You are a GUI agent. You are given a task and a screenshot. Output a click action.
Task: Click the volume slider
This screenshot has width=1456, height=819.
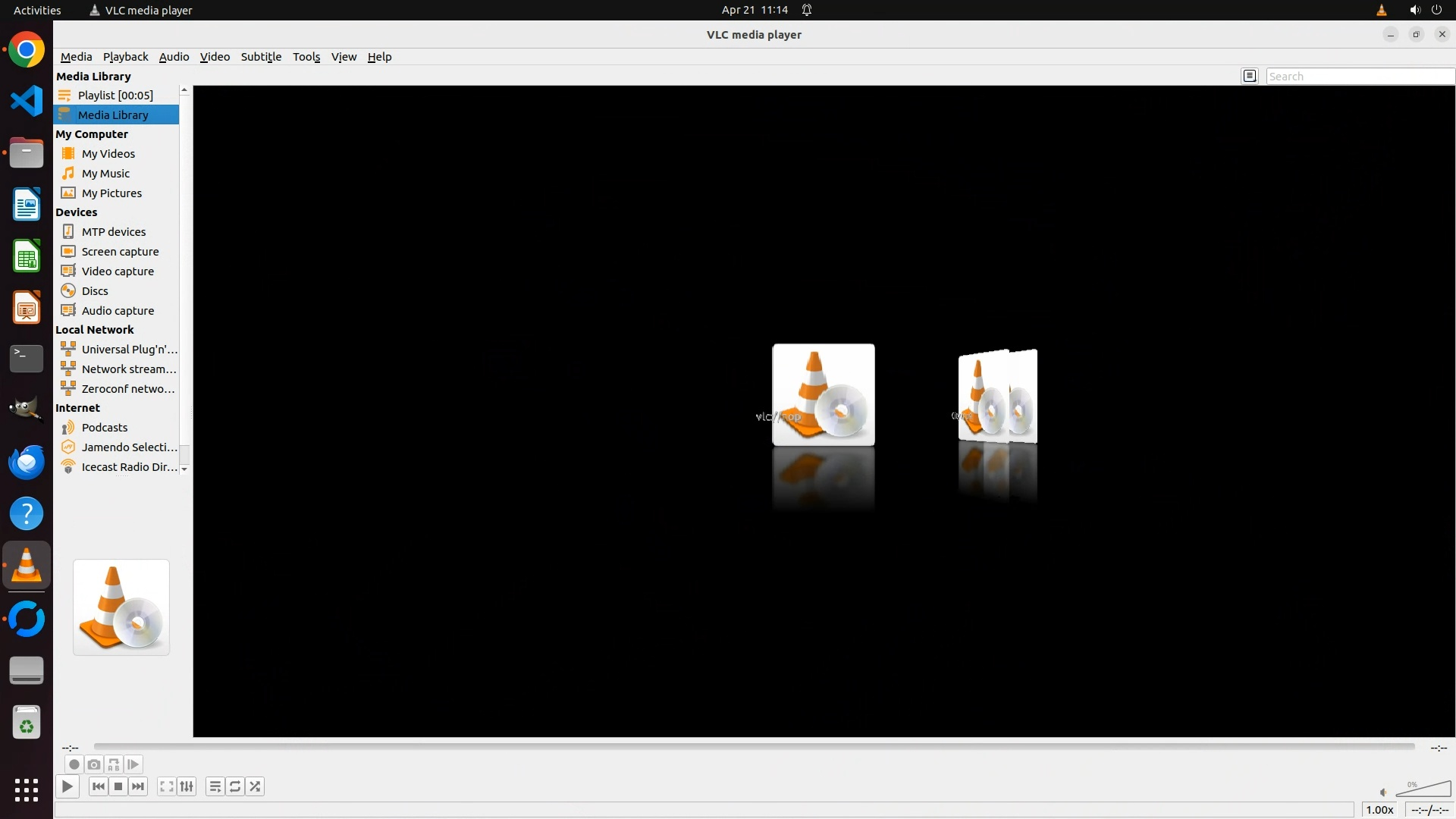click(x=1424, y=789)
